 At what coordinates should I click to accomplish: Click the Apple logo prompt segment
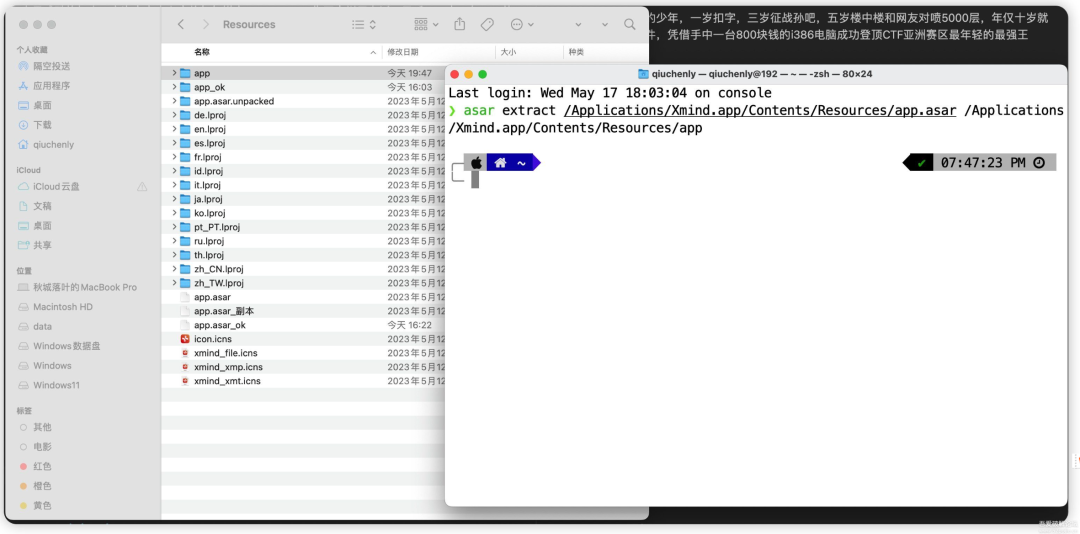click(x=476, y=163)
